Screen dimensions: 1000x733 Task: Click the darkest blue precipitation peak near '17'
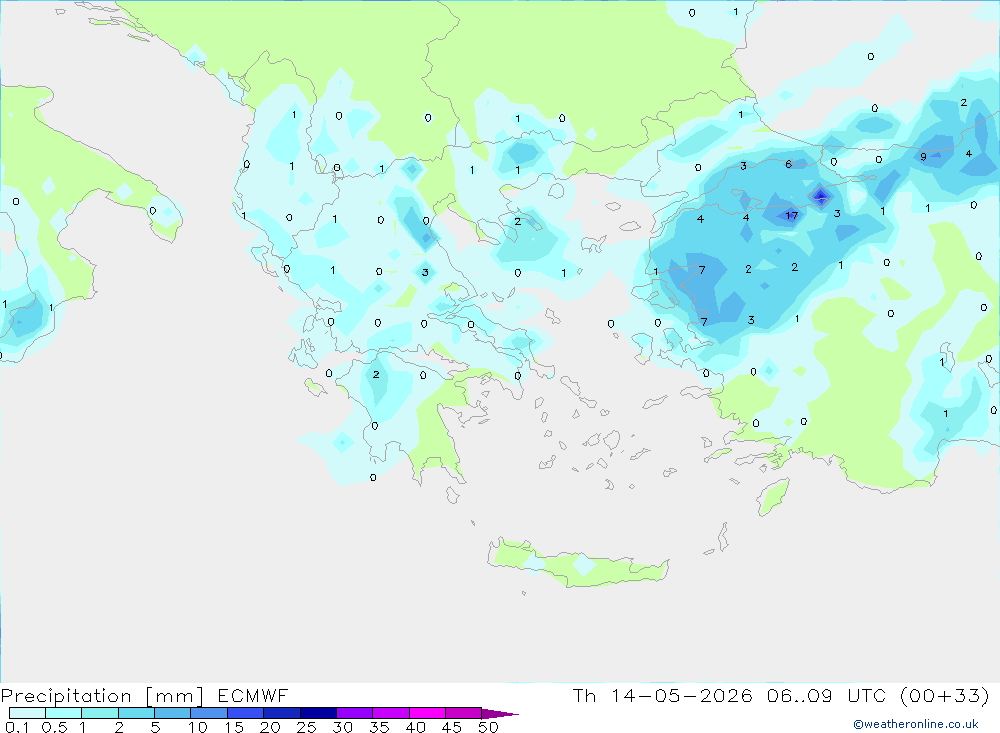point(821,195)
